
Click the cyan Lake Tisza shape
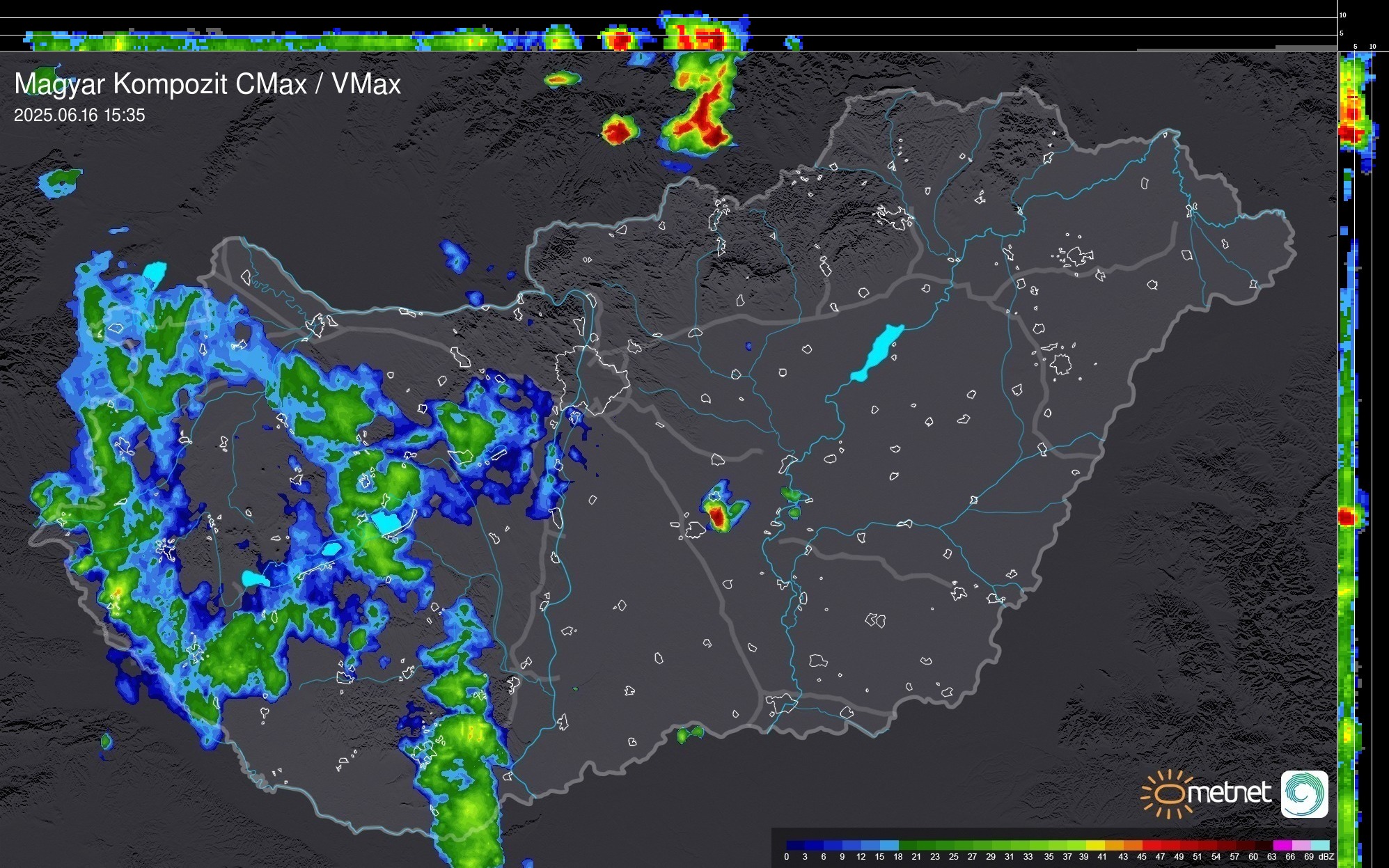(x=878, y=352)
